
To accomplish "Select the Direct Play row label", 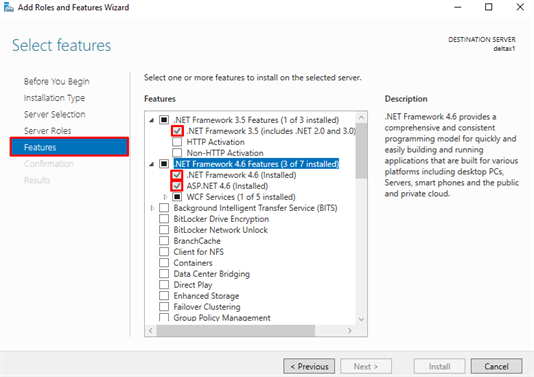I will [x=193, y=285].
